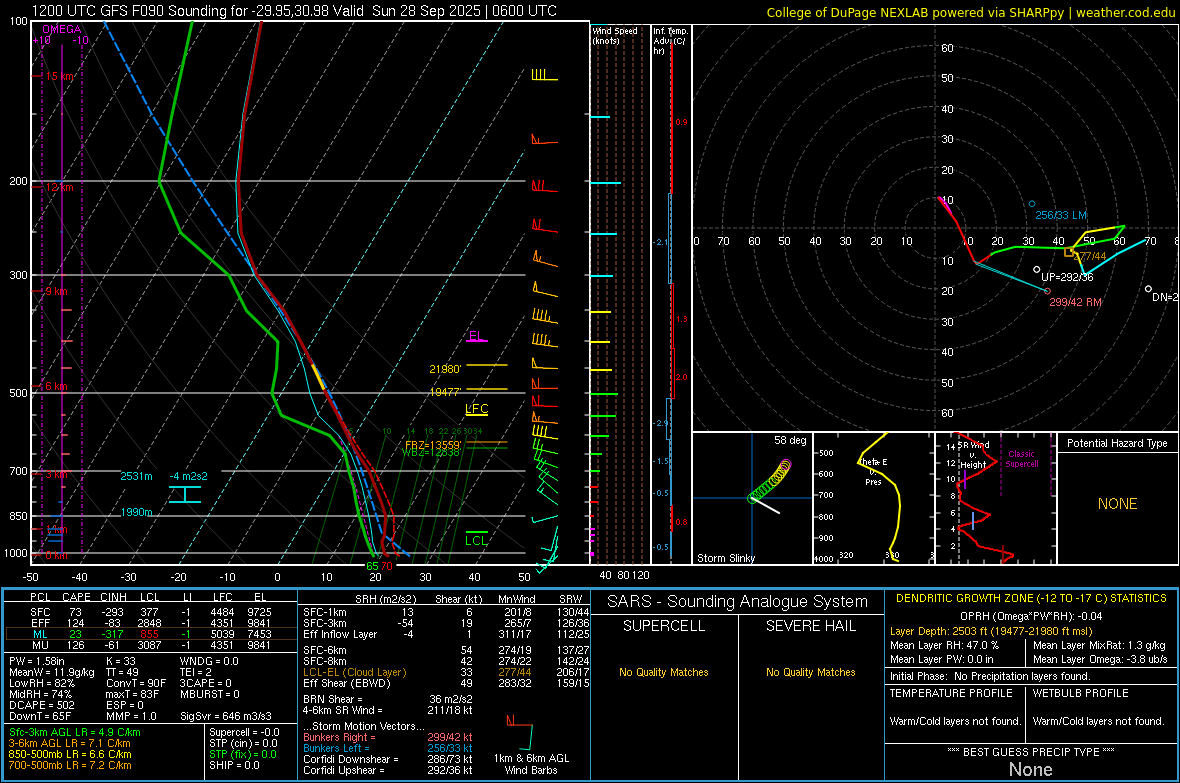Click the Eff Inflow Layer row
The image size is (1180, 783).
[446, 634]
